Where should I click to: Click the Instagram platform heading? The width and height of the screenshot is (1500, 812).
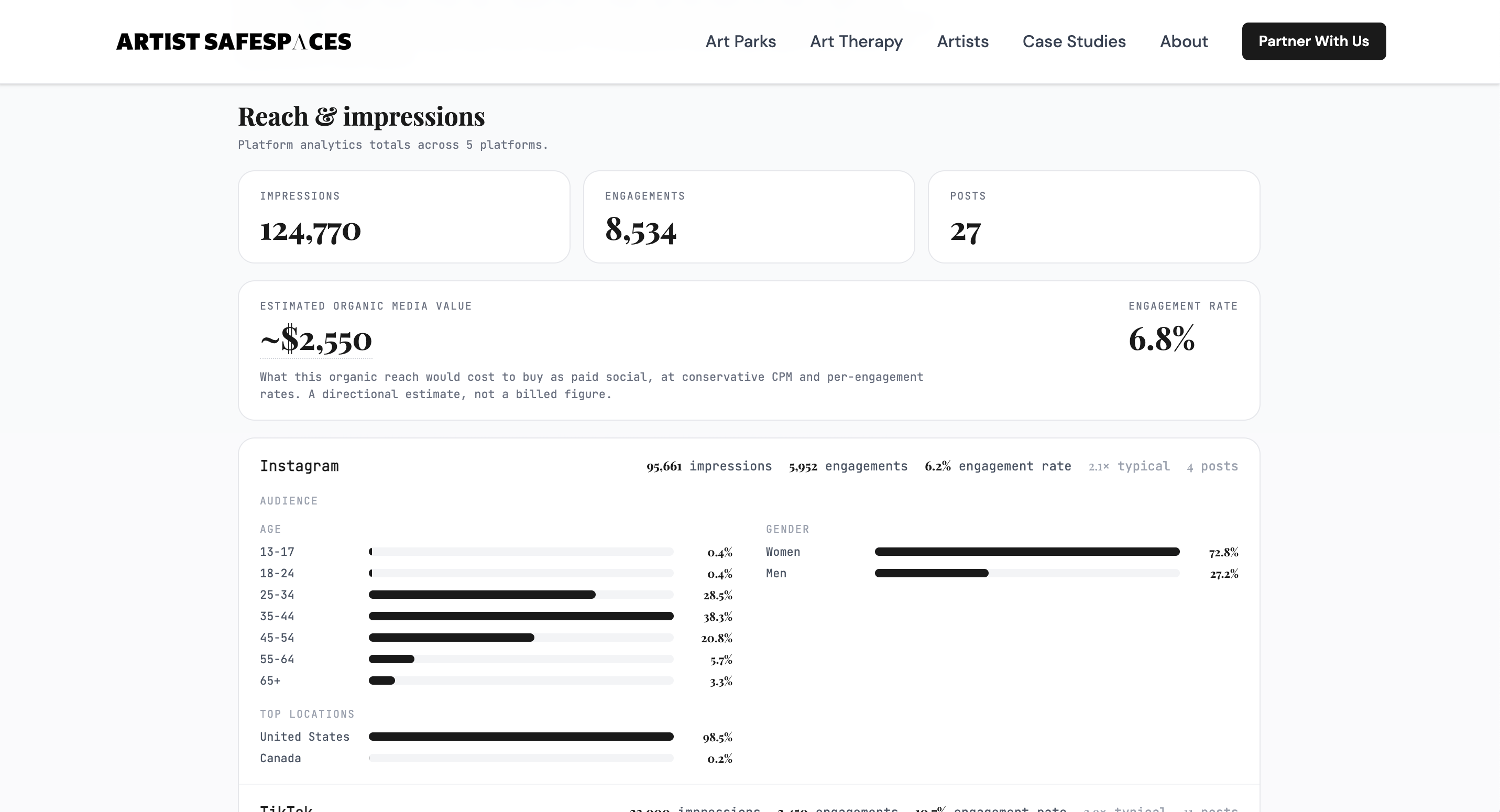coord(299,466)
